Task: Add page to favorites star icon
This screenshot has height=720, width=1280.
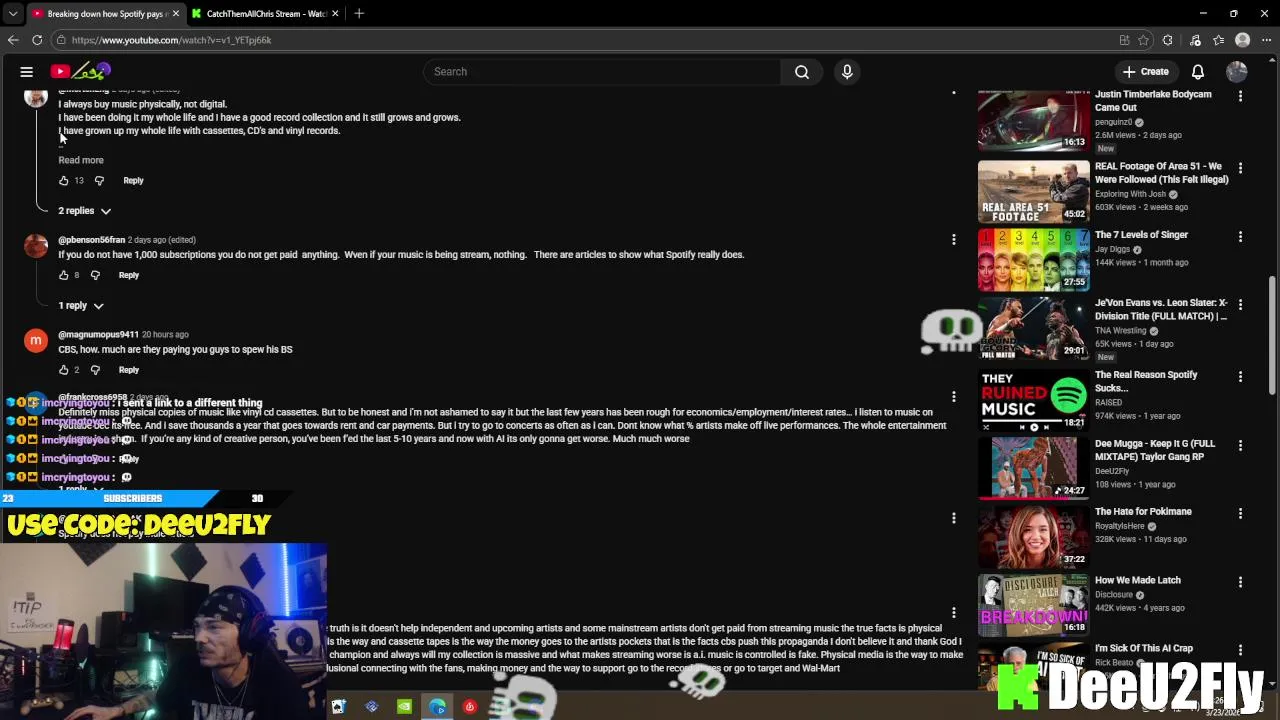Action: [1144, 40]
